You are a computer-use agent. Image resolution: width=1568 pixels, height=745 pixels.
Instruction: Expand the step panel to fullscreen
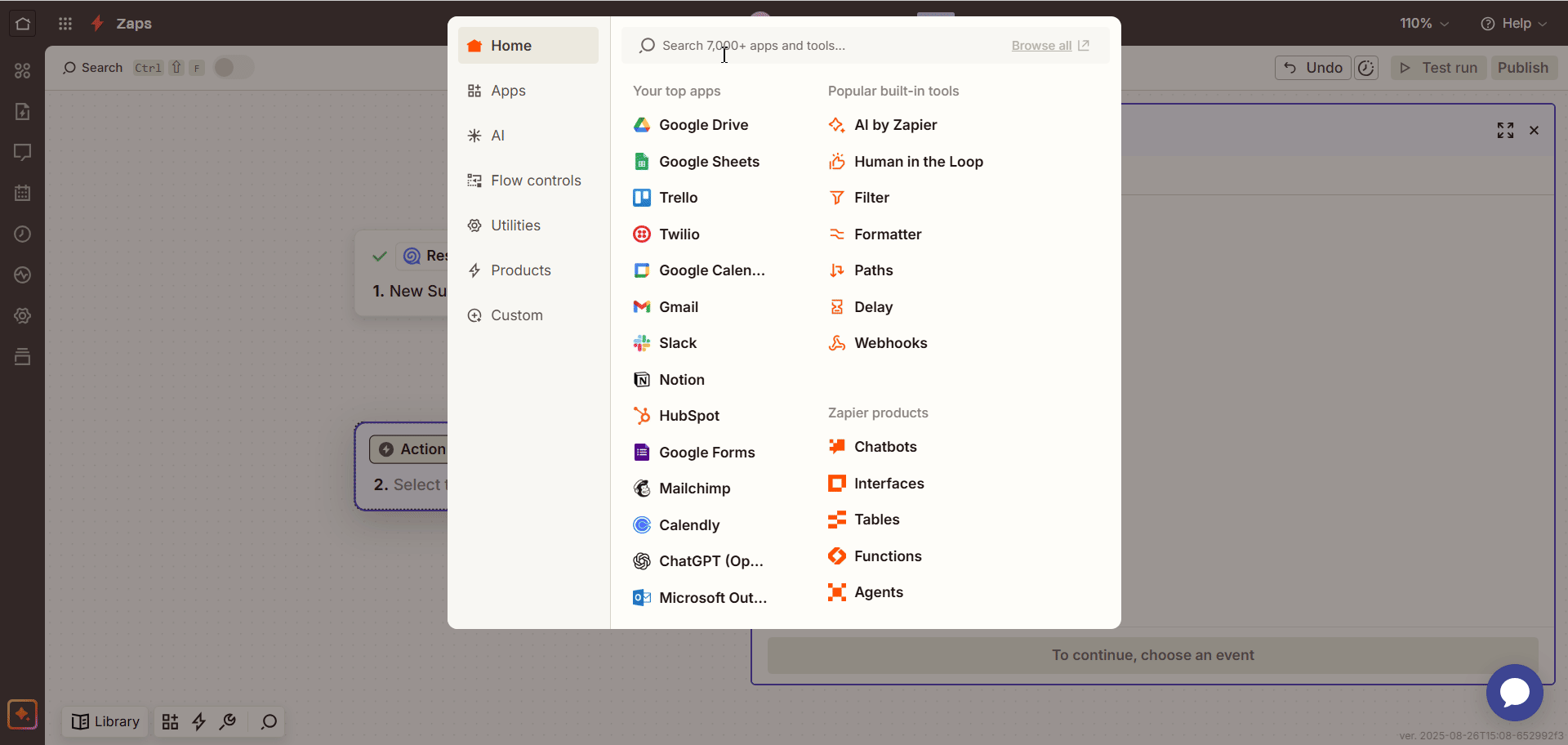click(1505, 131)
